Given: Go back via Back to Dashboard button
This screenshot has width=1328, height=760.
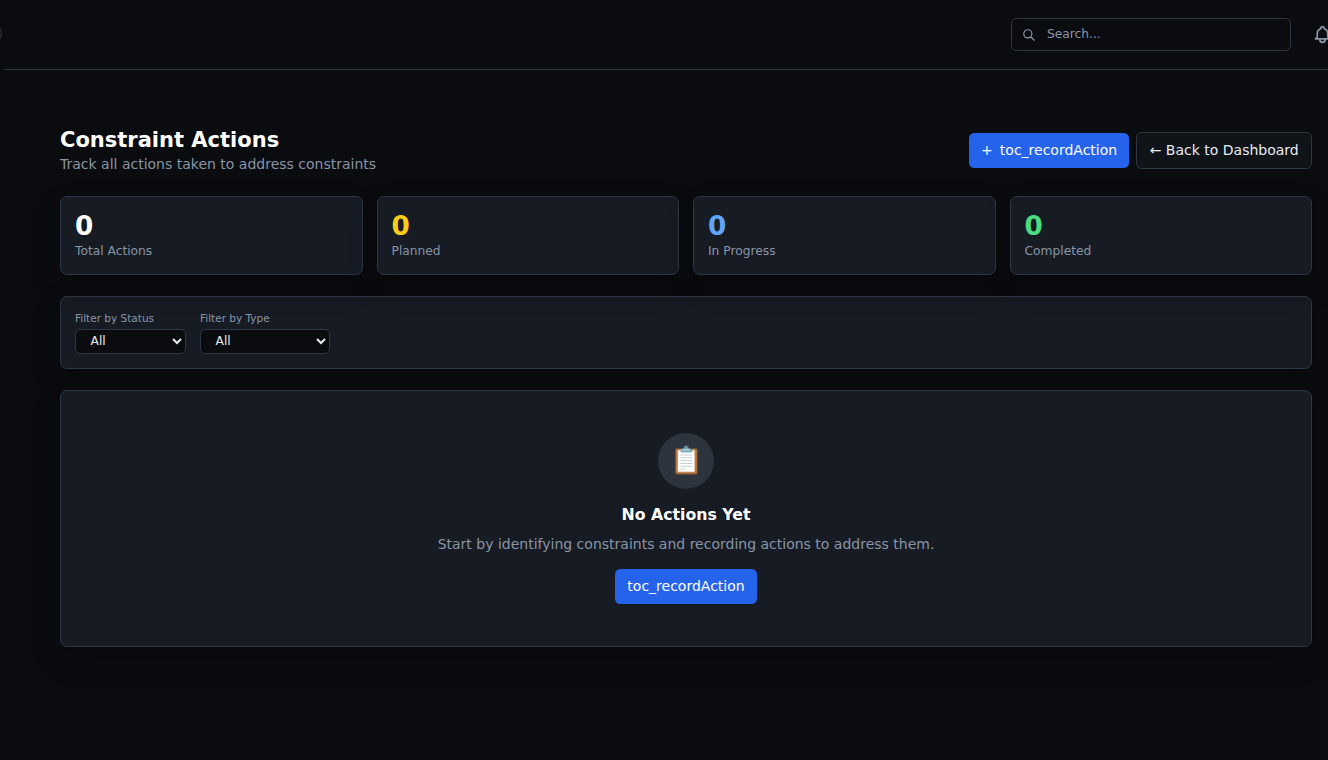Looking at the screenshot, I should pos(1224,150).
